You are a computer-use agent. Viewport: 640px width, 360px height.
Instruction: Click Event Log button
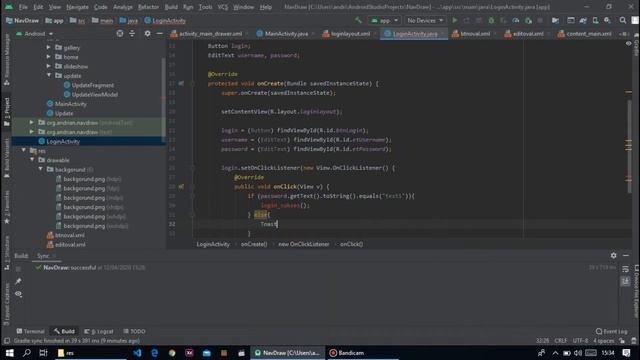611,331
